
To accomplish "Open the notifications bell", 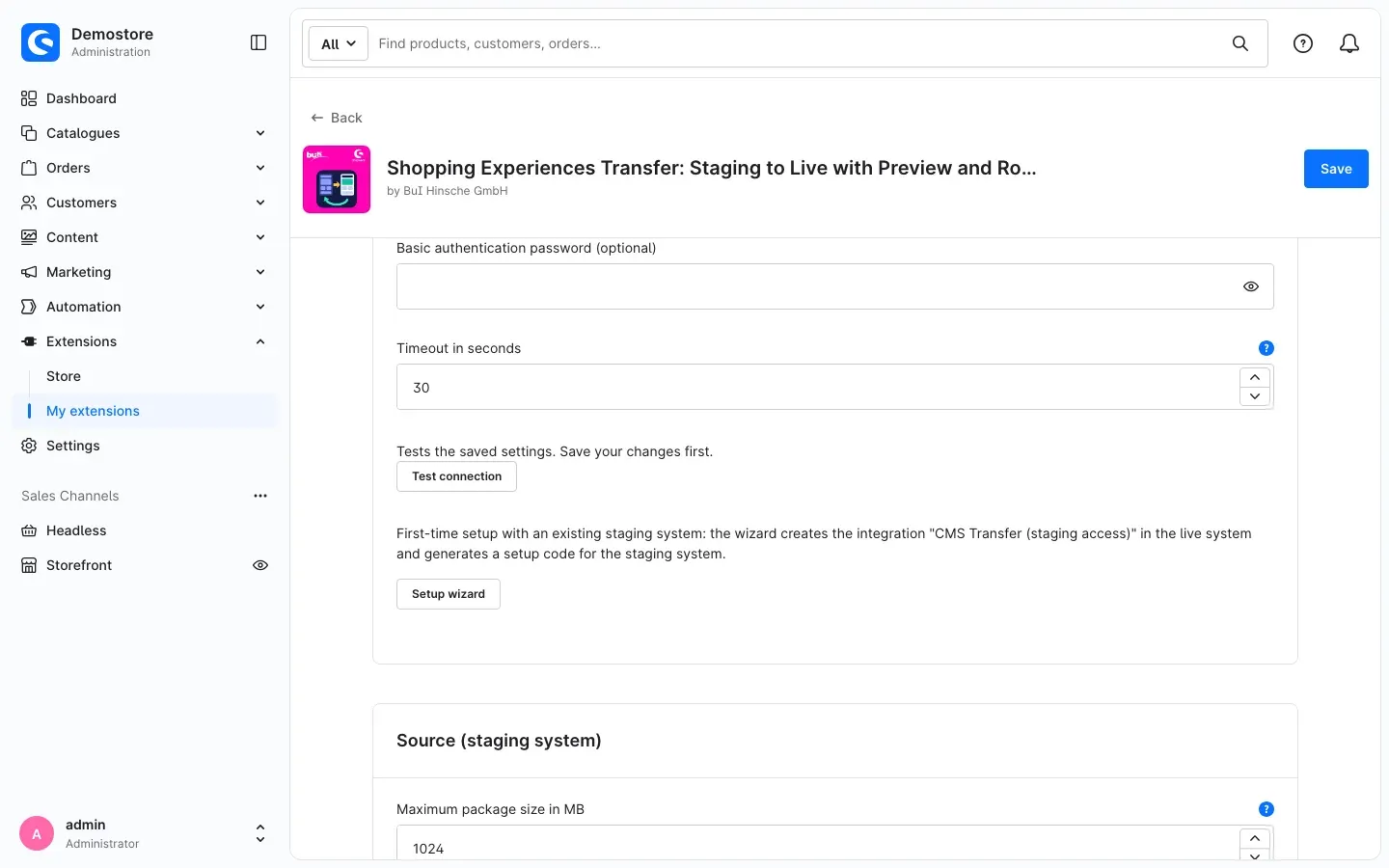I will [1349, 43].
